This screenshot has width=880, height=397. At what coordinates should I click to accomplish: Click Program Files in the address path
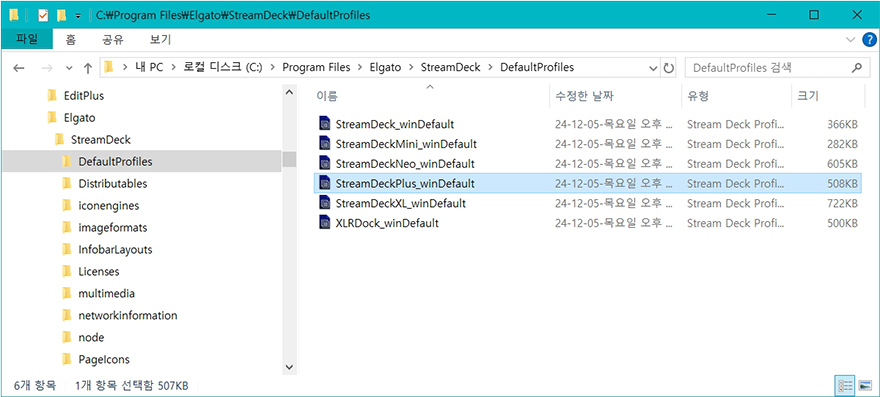[316, 67]
